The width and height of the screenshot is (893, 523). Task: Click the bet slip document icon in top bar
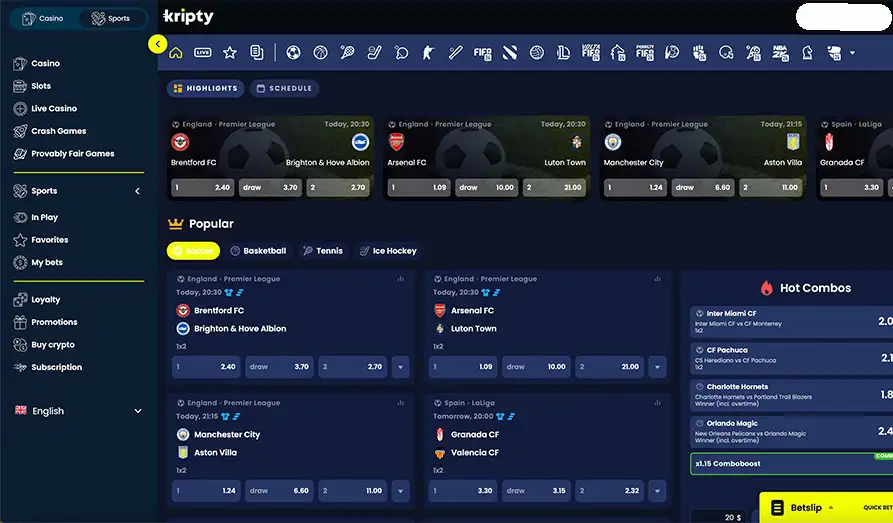[257, 53]
